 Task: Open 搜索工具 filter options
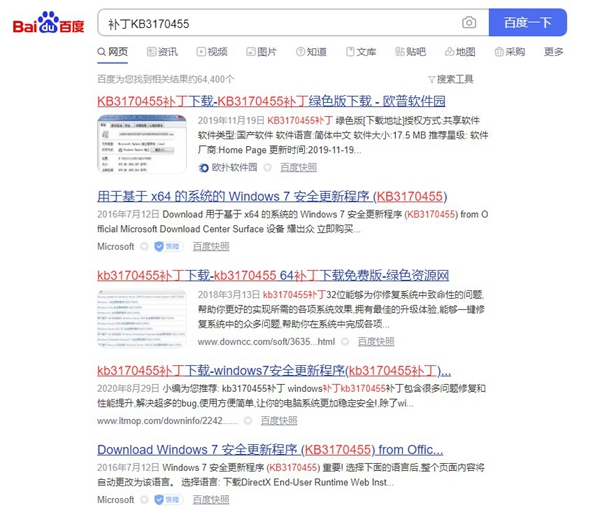click(x=451, y=79)
